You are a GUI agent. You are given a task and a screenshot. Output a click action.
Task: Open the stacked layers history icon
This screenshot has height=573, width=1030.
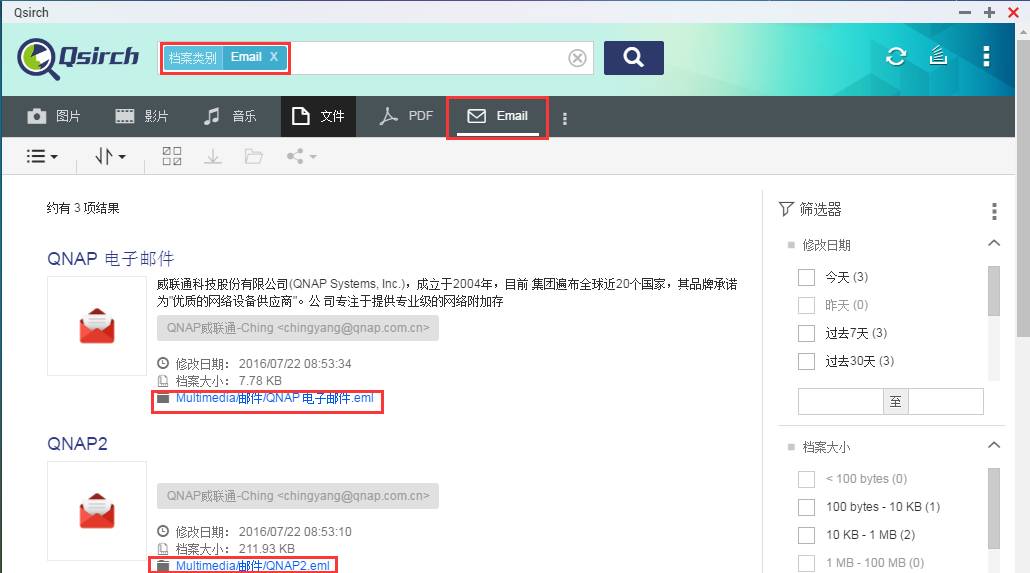[x=938, y=56]
